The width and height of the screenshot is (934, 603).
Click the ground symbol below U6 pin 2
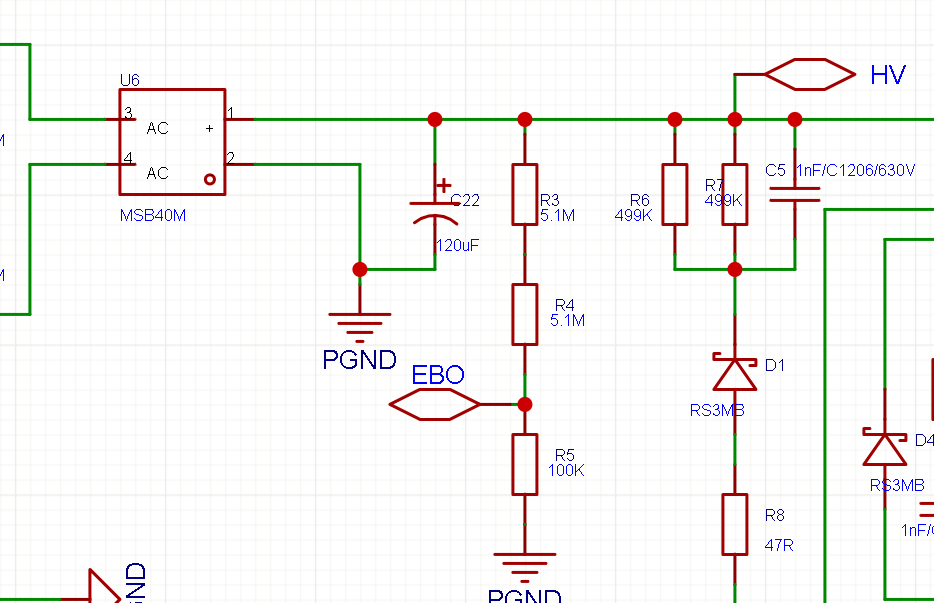point(360,322)
